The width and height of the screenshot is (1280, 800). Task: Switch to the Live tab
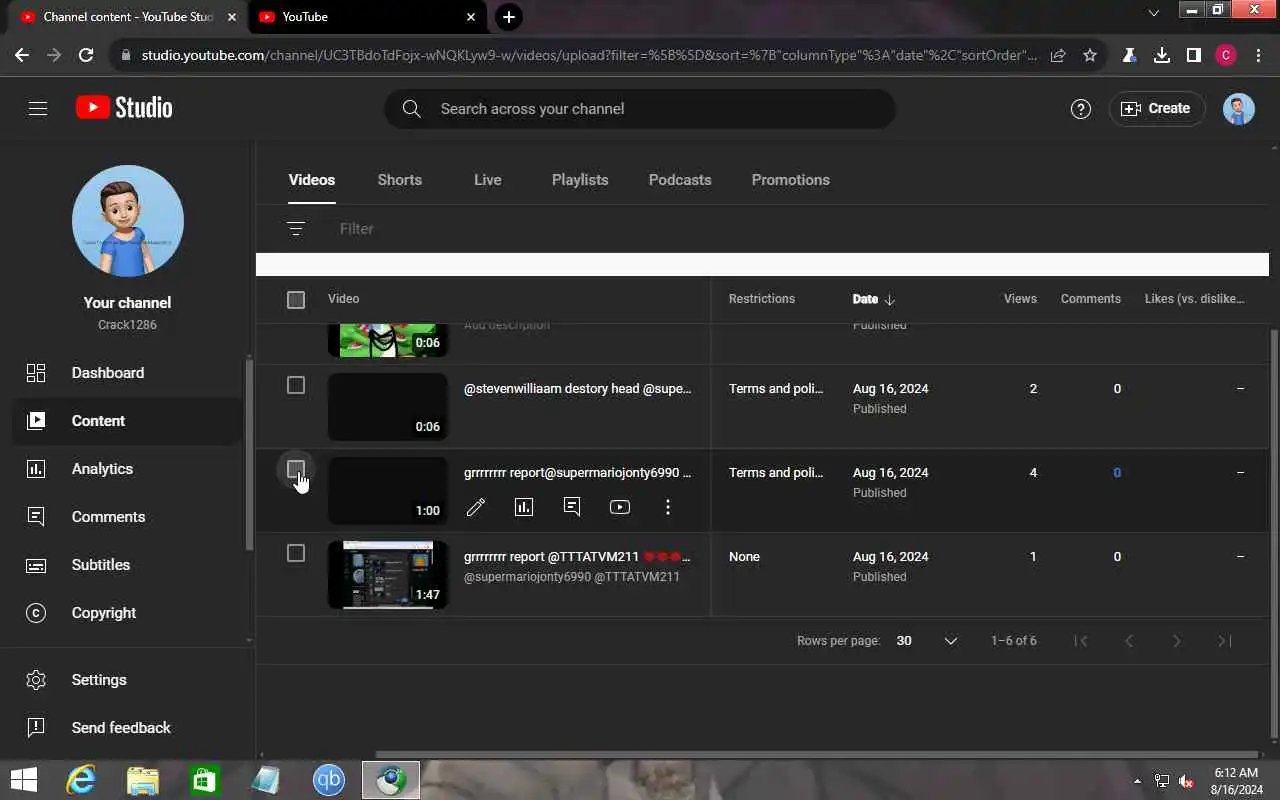(488, 180)
